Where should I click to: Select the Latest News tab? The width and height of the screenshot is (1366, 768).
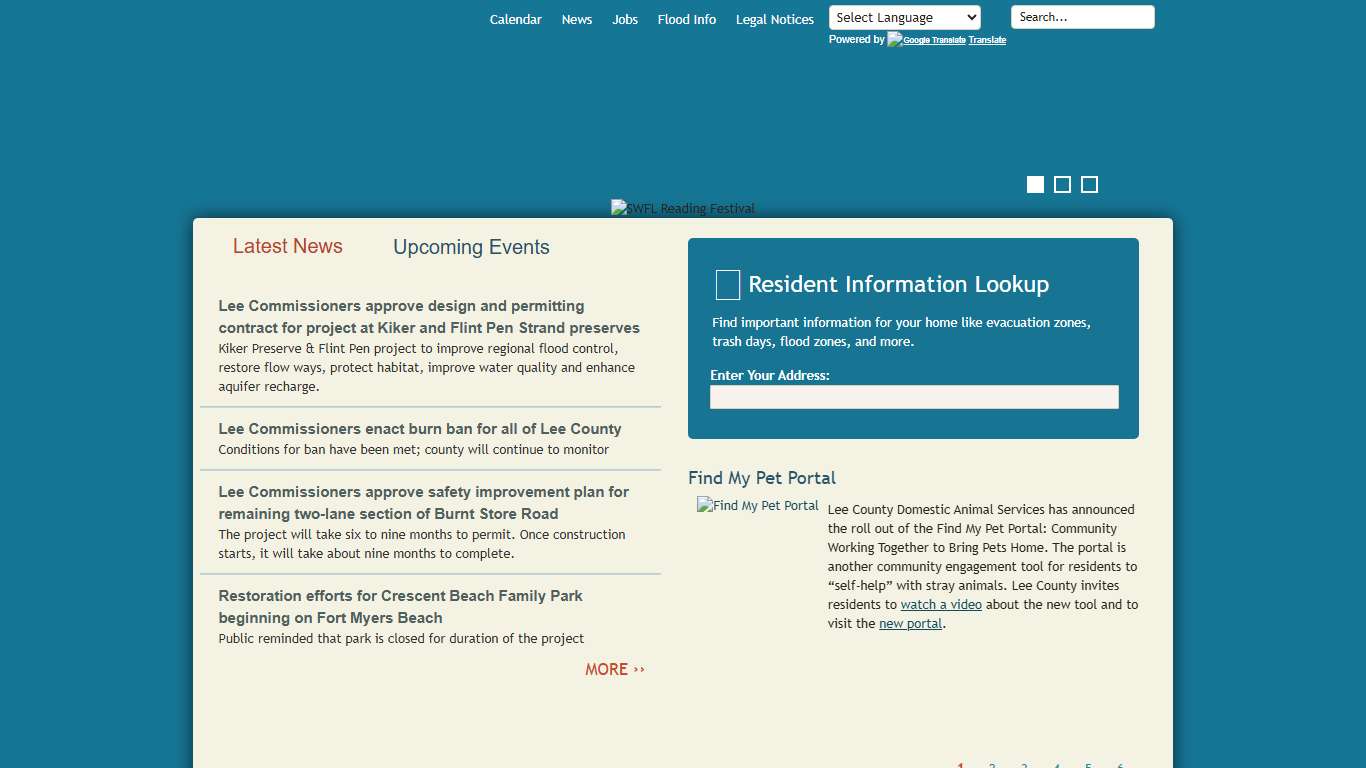(x=288, y=246)
